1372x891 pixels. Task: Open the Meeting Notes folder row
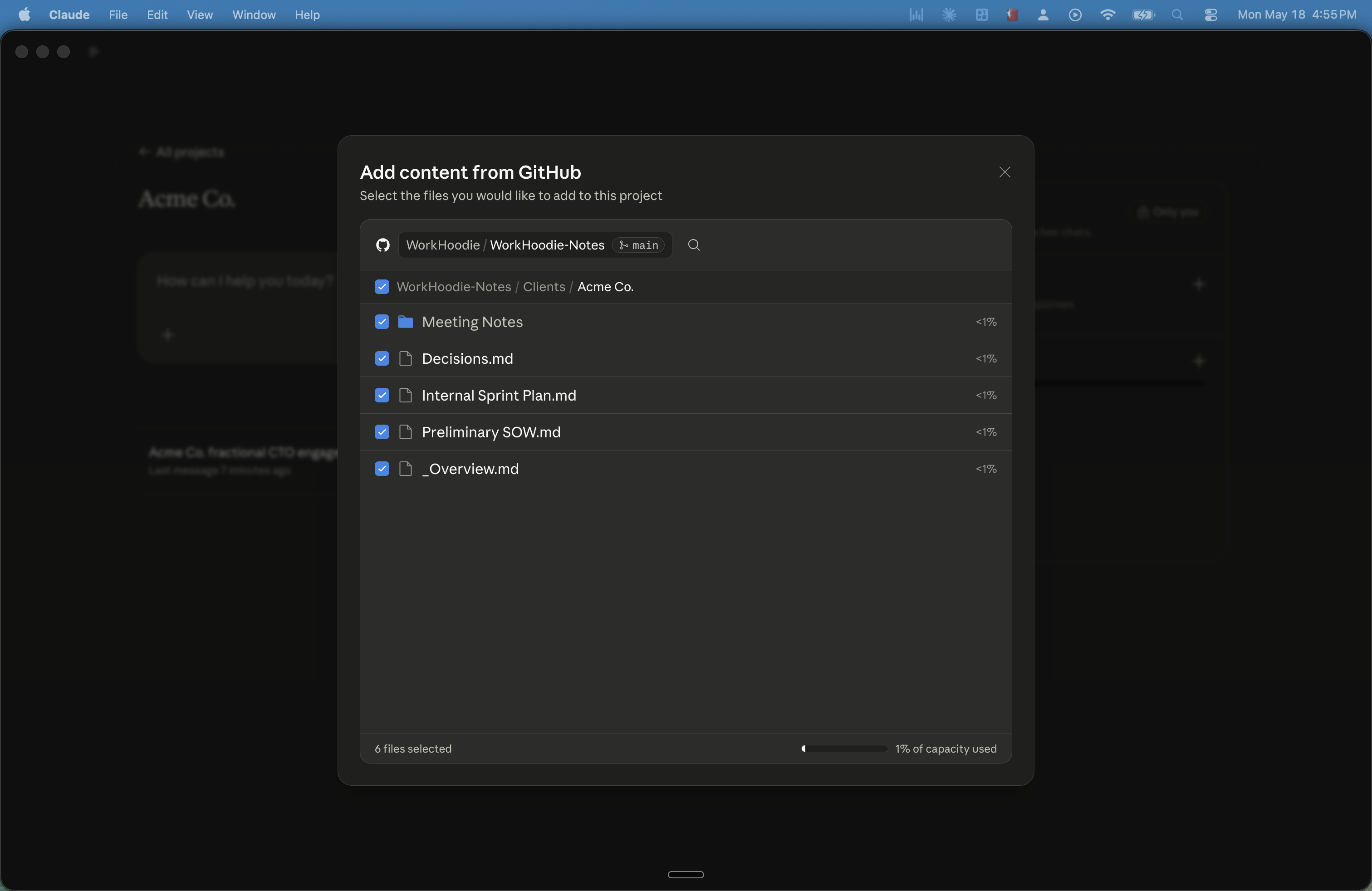pyautogui.click(x=686, y=322)
